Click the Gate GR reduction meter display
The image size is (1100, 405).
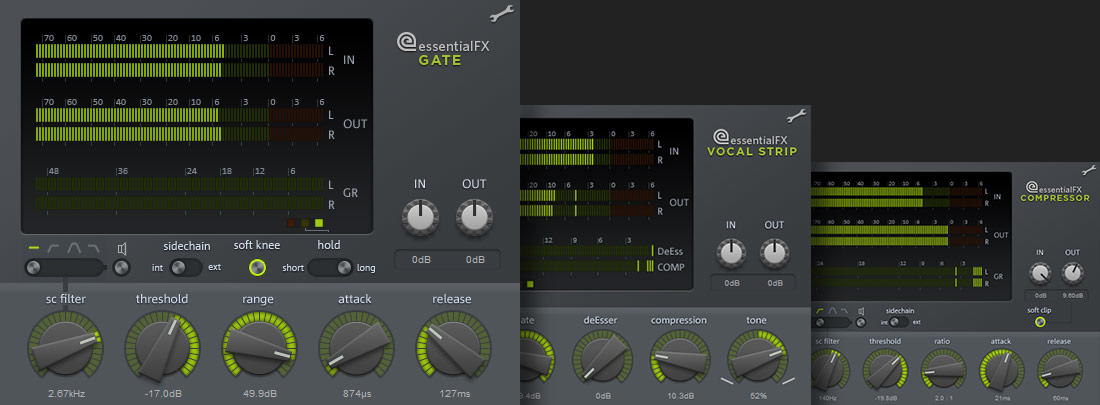(x=180, y=194)
